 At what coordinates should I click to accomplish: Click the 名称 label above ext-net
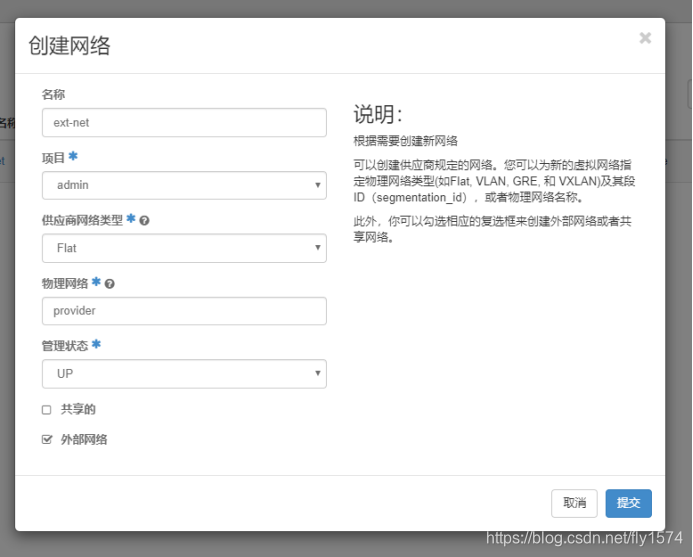point(53,94)
